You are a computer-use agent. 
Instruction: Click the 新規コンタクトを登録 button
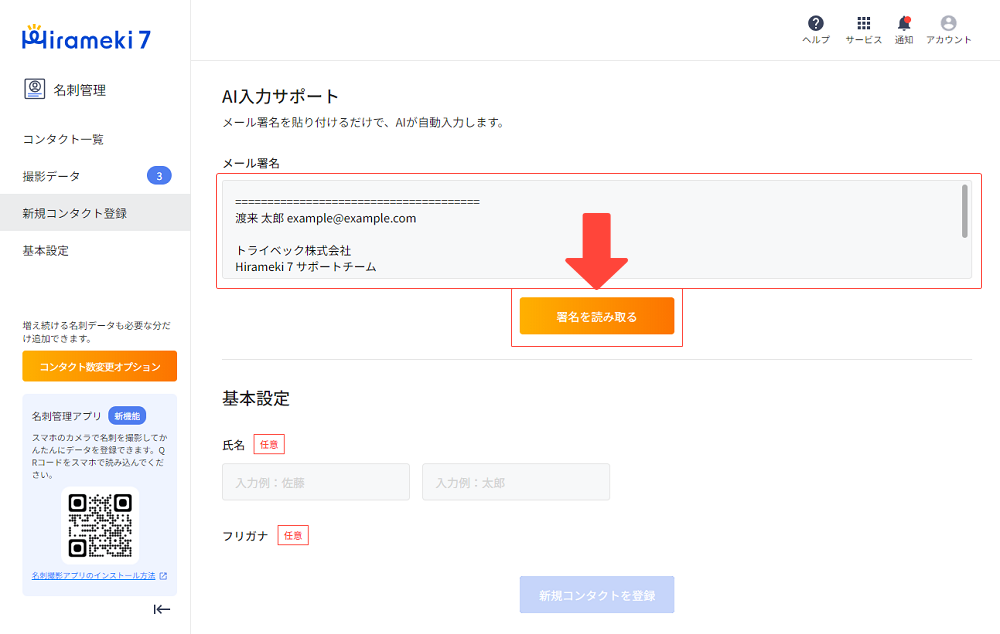point(596,594)
